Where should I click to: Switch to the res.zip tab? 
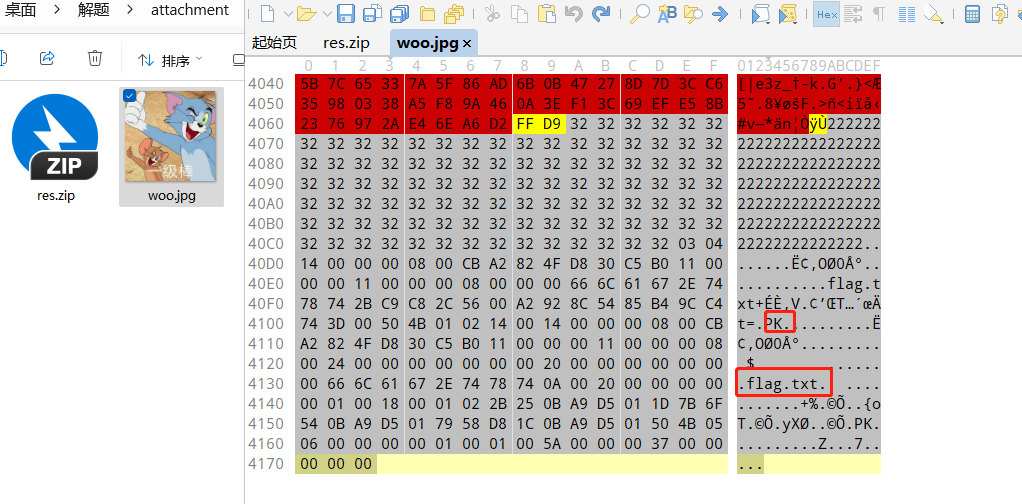[x=346, y=44]
